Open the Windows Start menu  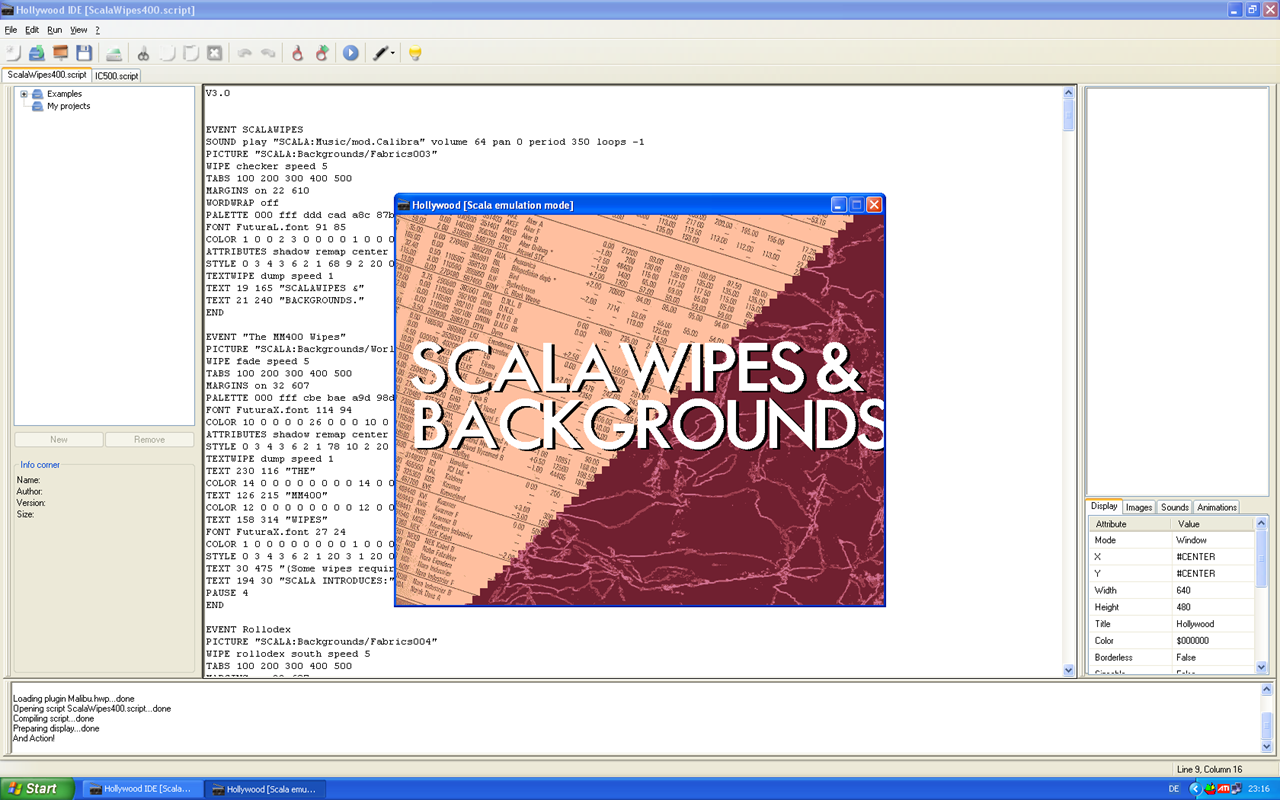37,789
